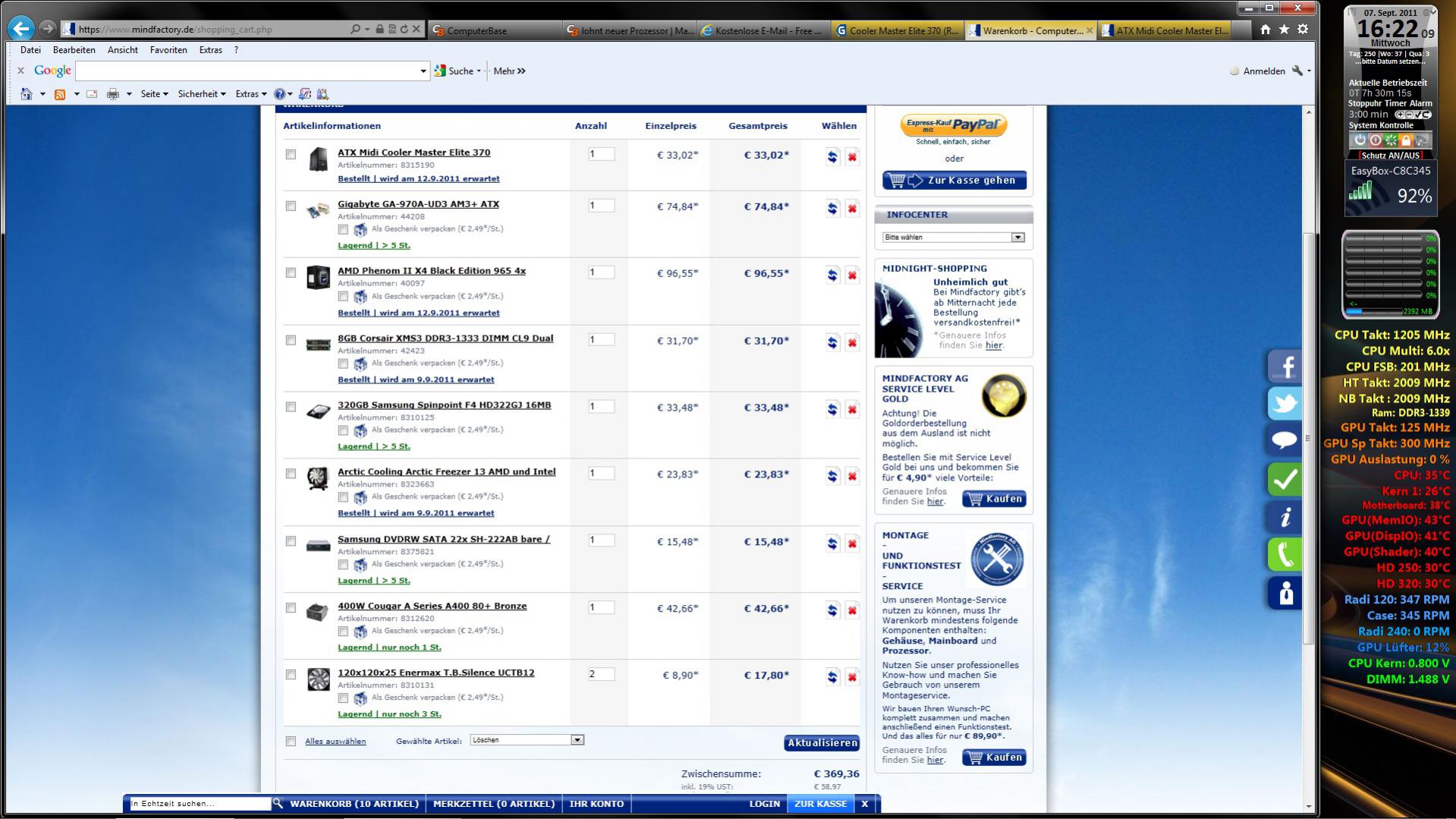Open the 'Gewählte Artikel' Löschen dropdown

[527, 740]
